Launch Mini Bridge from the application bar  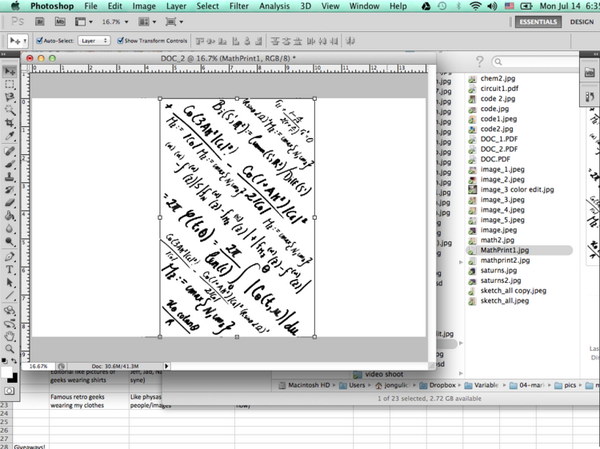click(x=60, y=22)
